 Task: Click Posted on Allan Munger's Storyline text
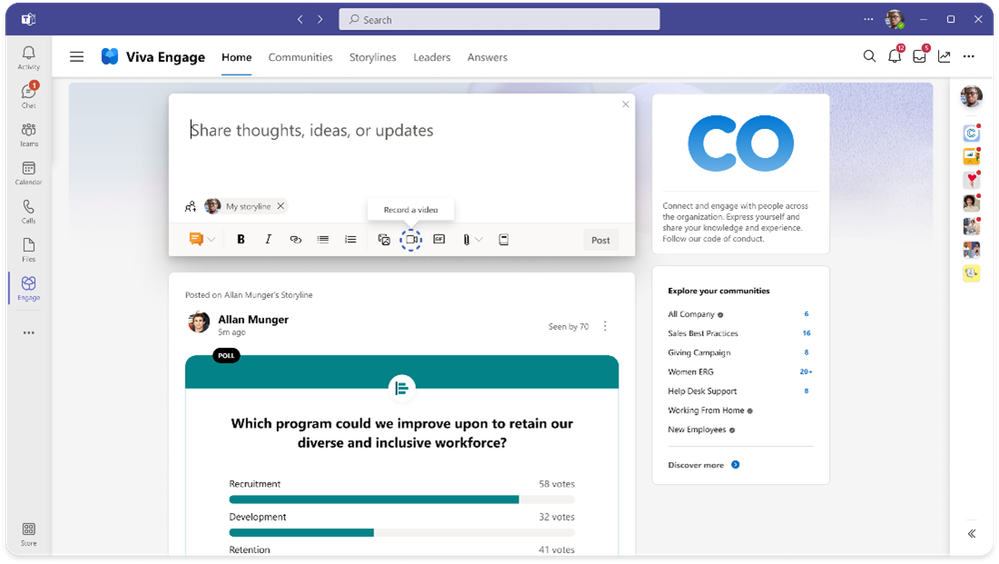point(248,295)
